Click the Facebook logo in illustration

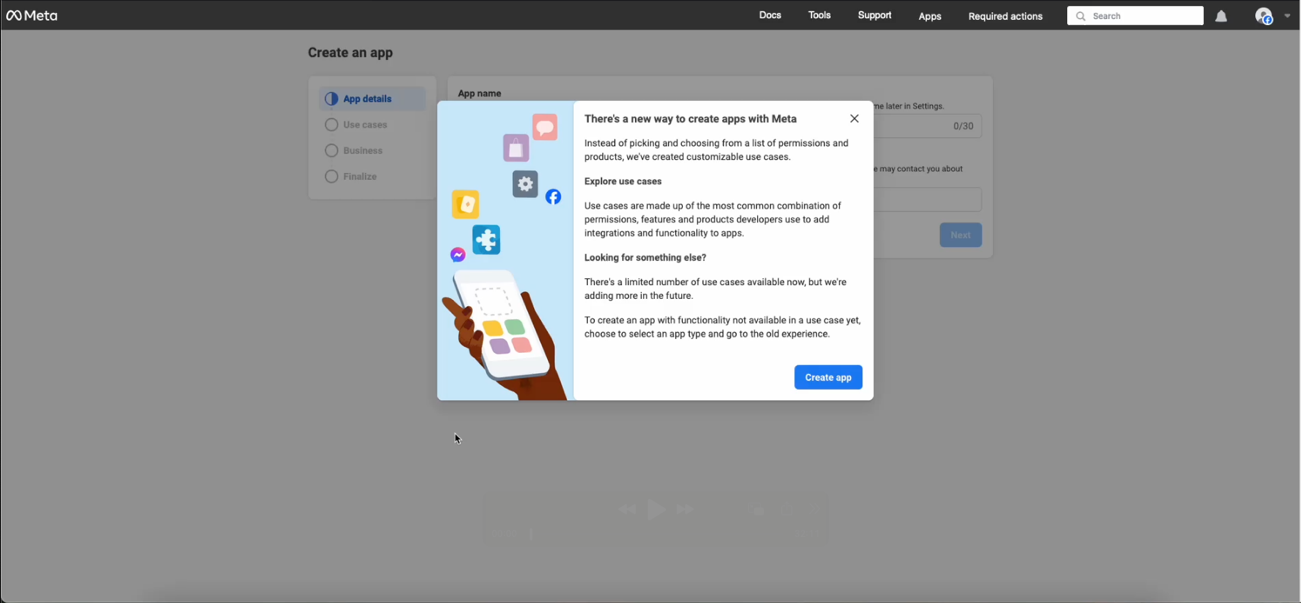coord(553,197)
